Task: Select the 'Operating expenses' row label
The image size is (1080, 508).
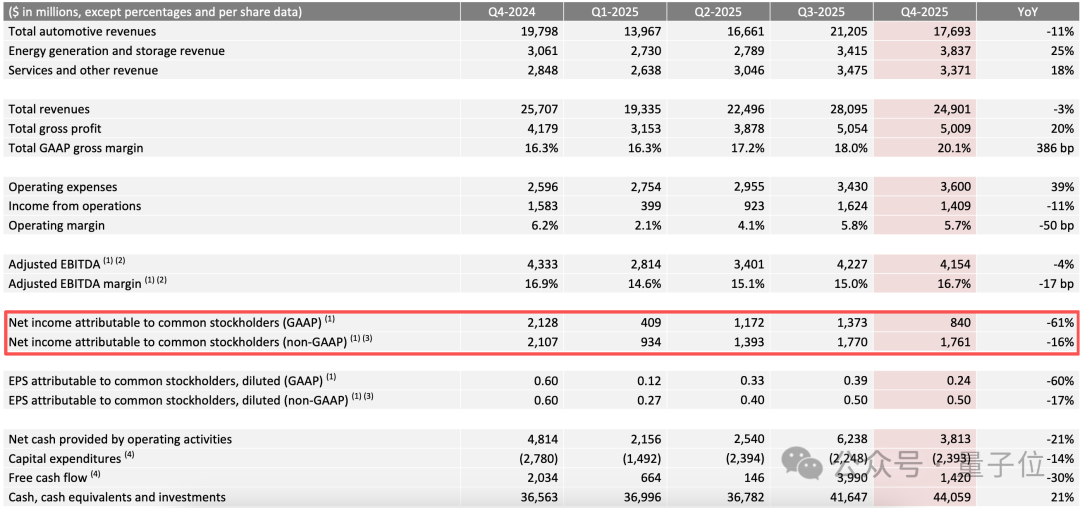Action: tap(63, 187)
